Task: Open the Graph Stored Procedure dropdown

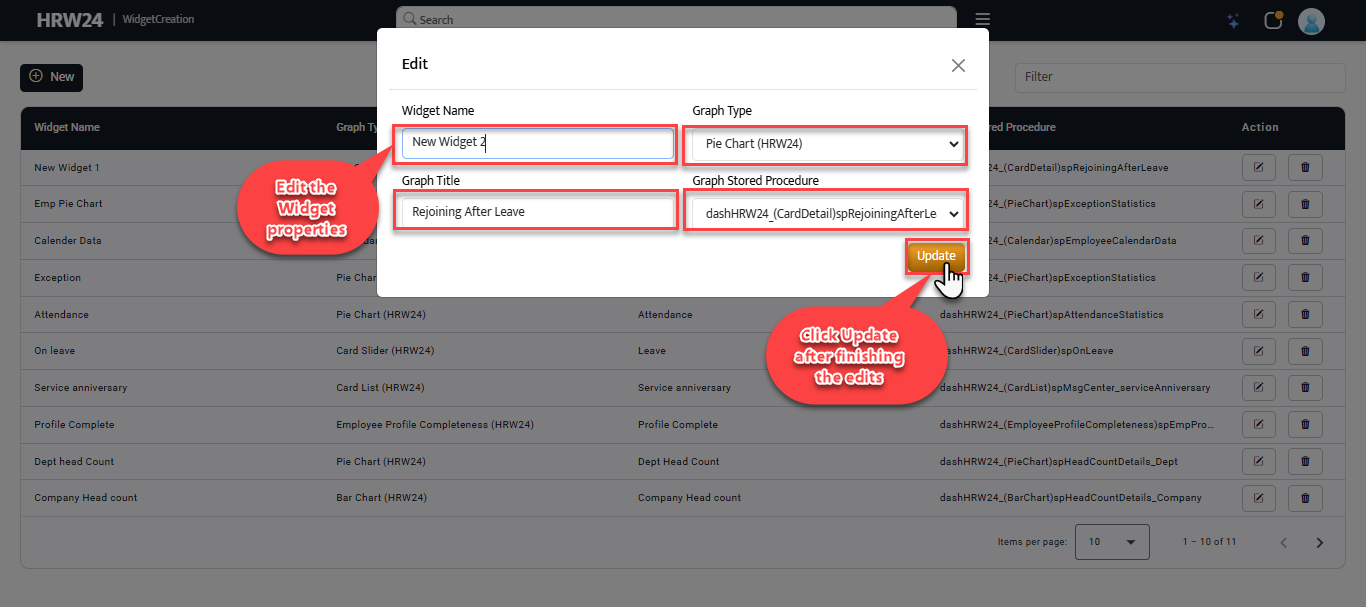Action: [x=827, y=213]
